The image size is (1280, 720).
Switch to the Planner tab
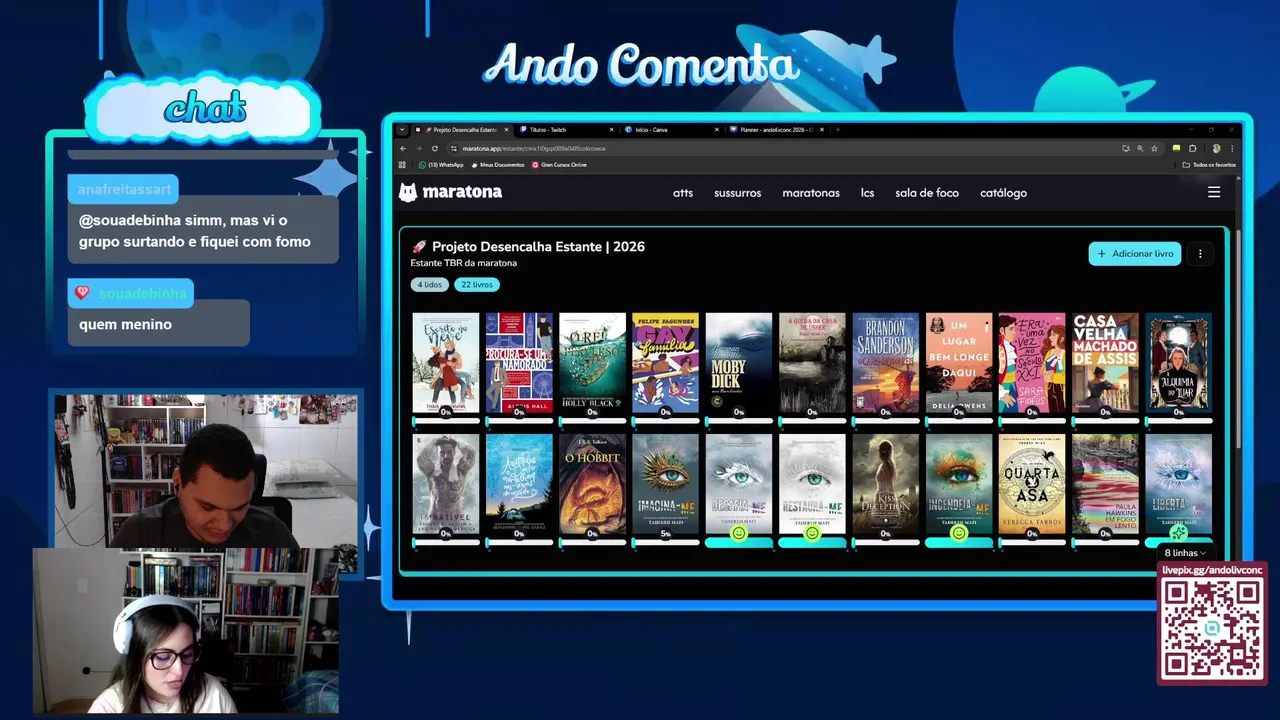coord(775,129)
